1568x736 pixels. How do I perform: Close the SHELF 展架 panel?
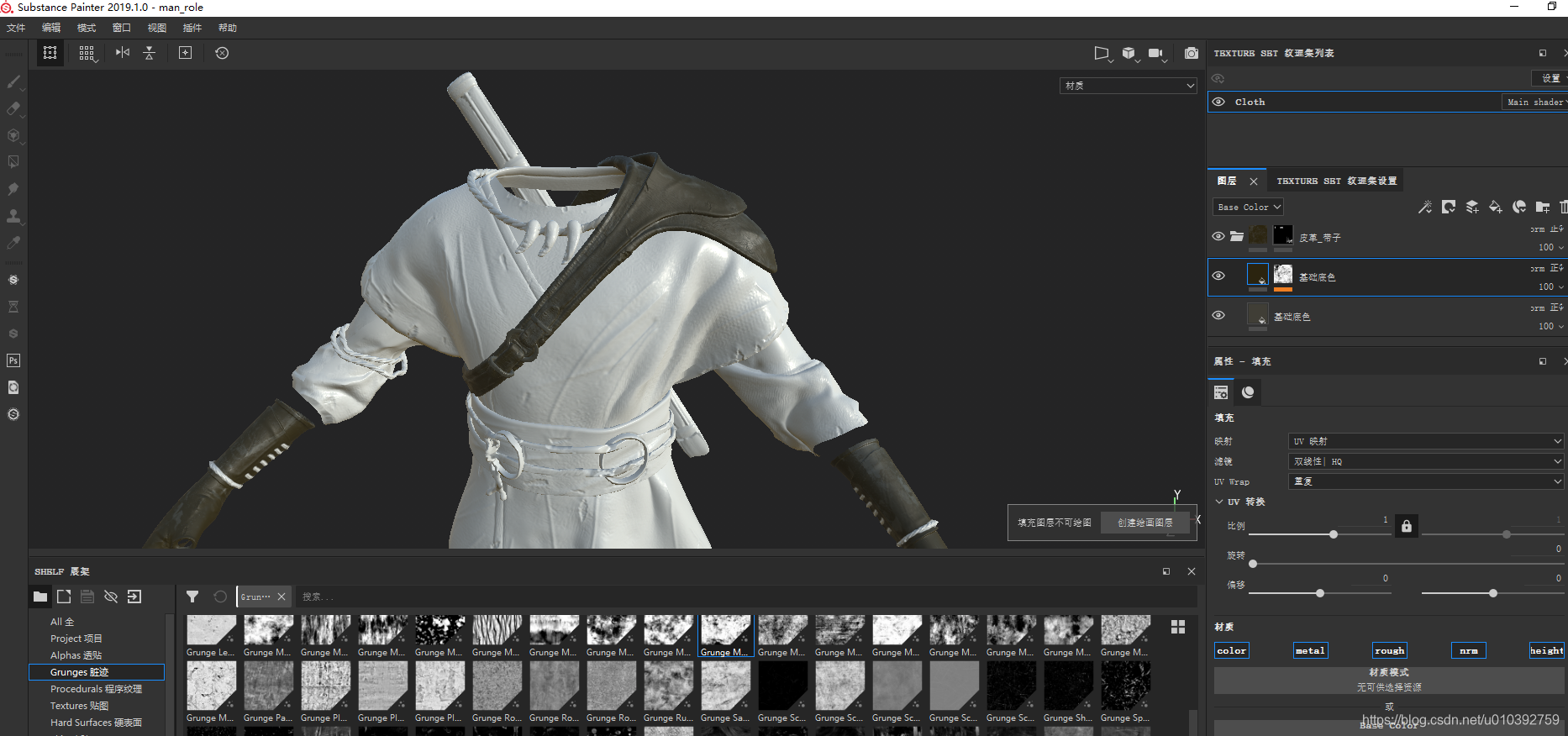(x=1191, y=571)
